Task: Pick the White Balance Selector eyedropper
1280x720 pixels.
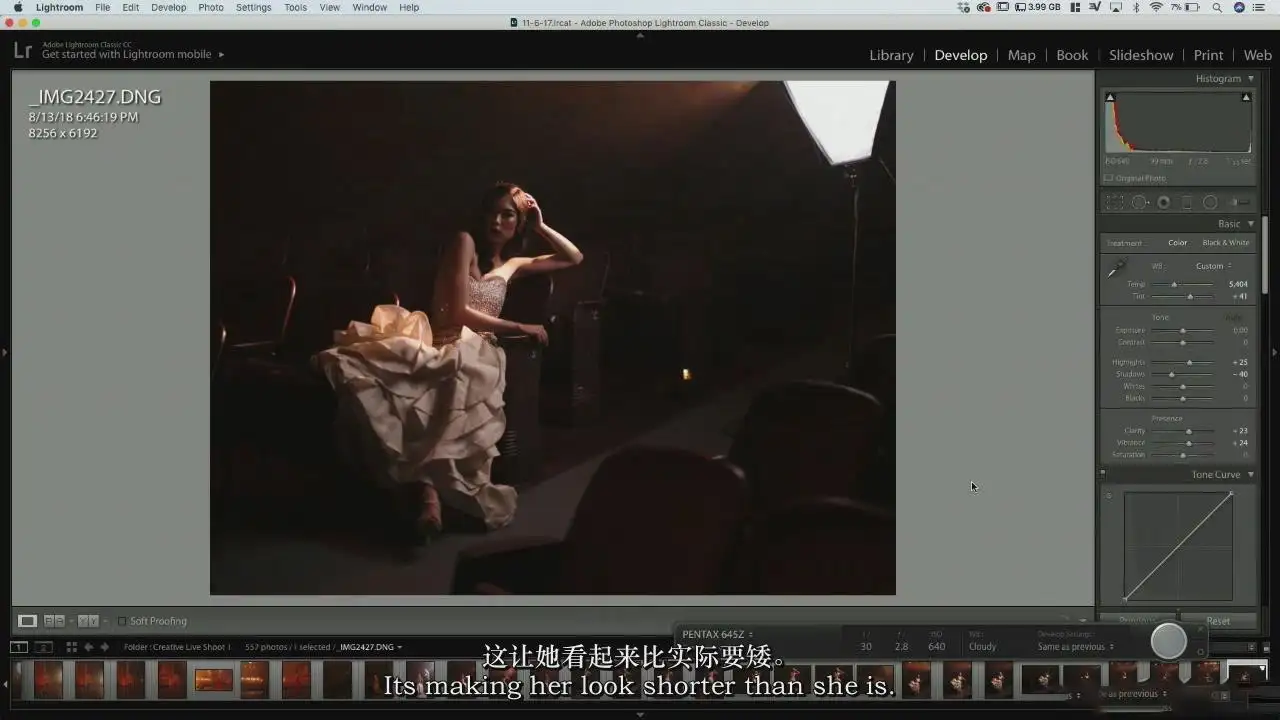Action: click(1117, 267)
